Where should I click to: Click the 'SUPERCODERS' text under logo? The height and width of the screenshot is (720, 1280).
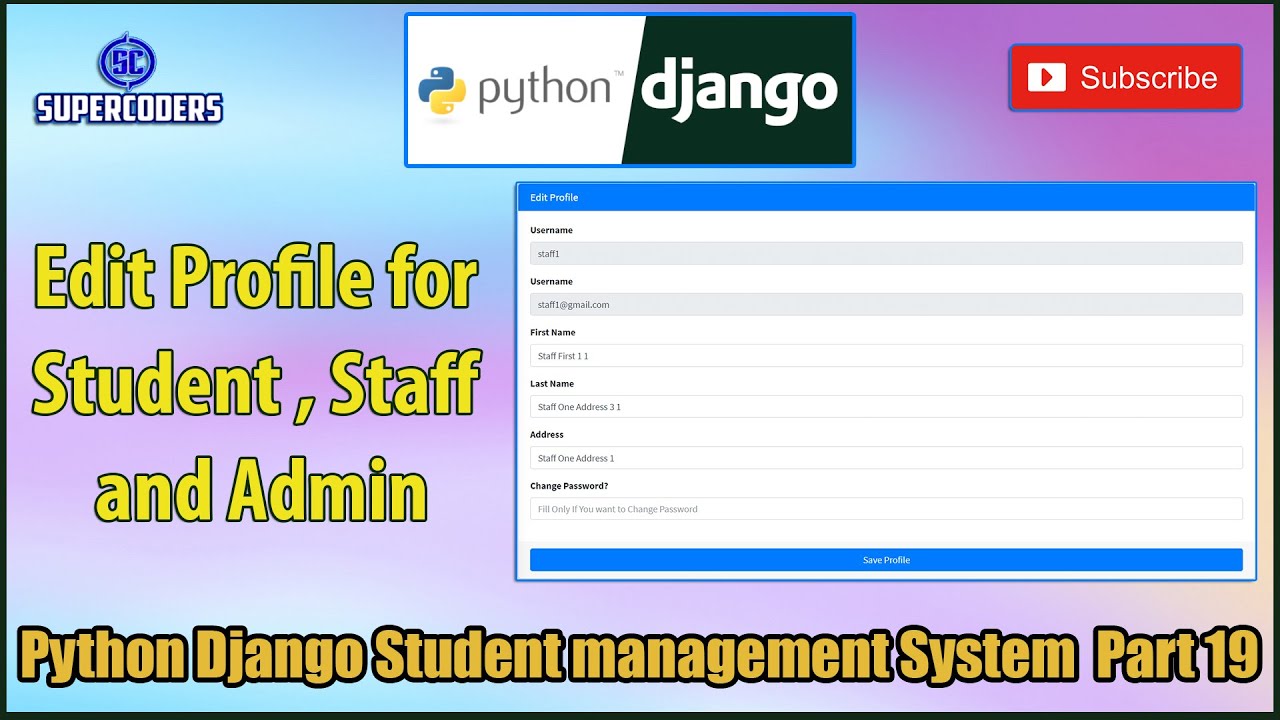[x=128, y=108]
